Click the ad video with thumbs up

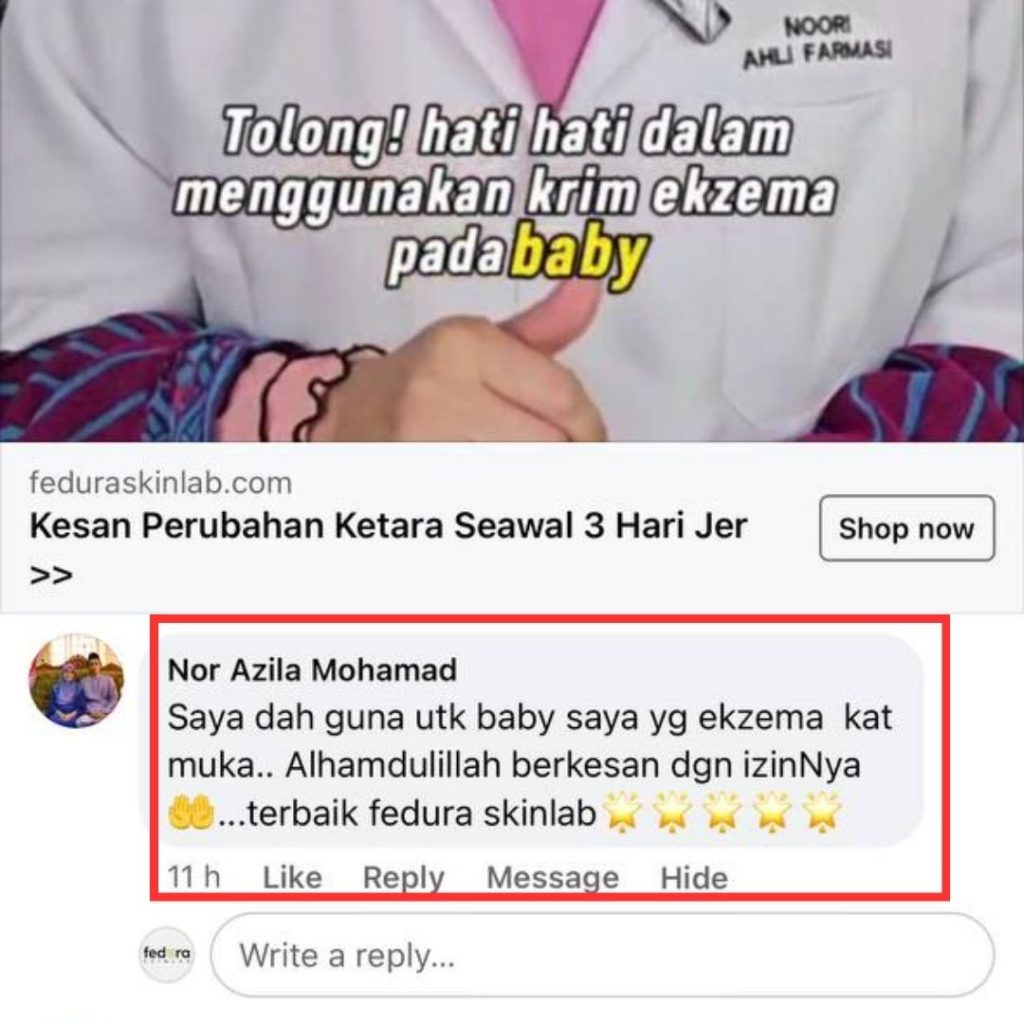pyautogui.click(x=512, y=221)
